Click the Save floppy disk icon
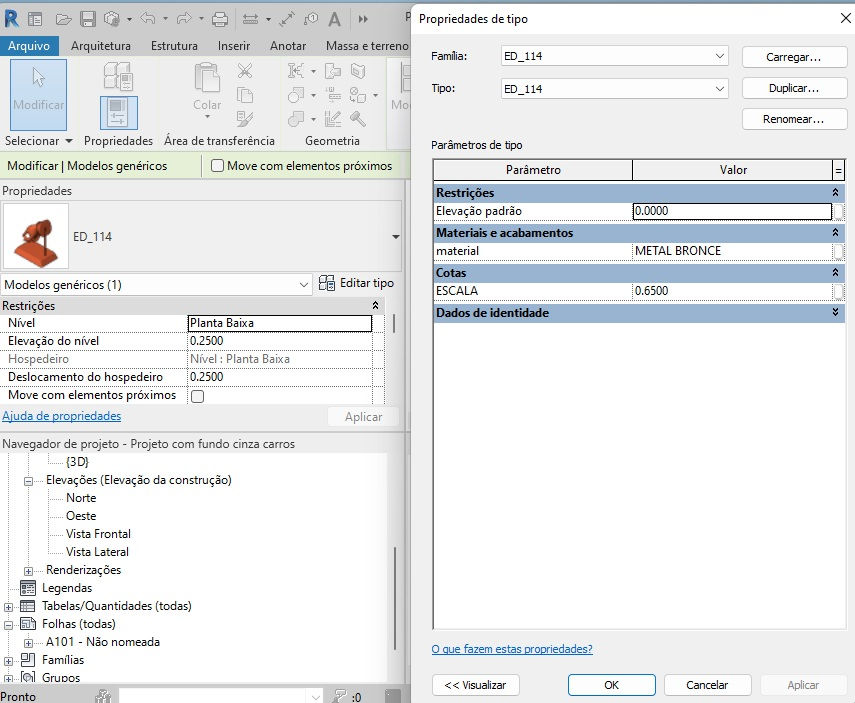 click(88, 20)
